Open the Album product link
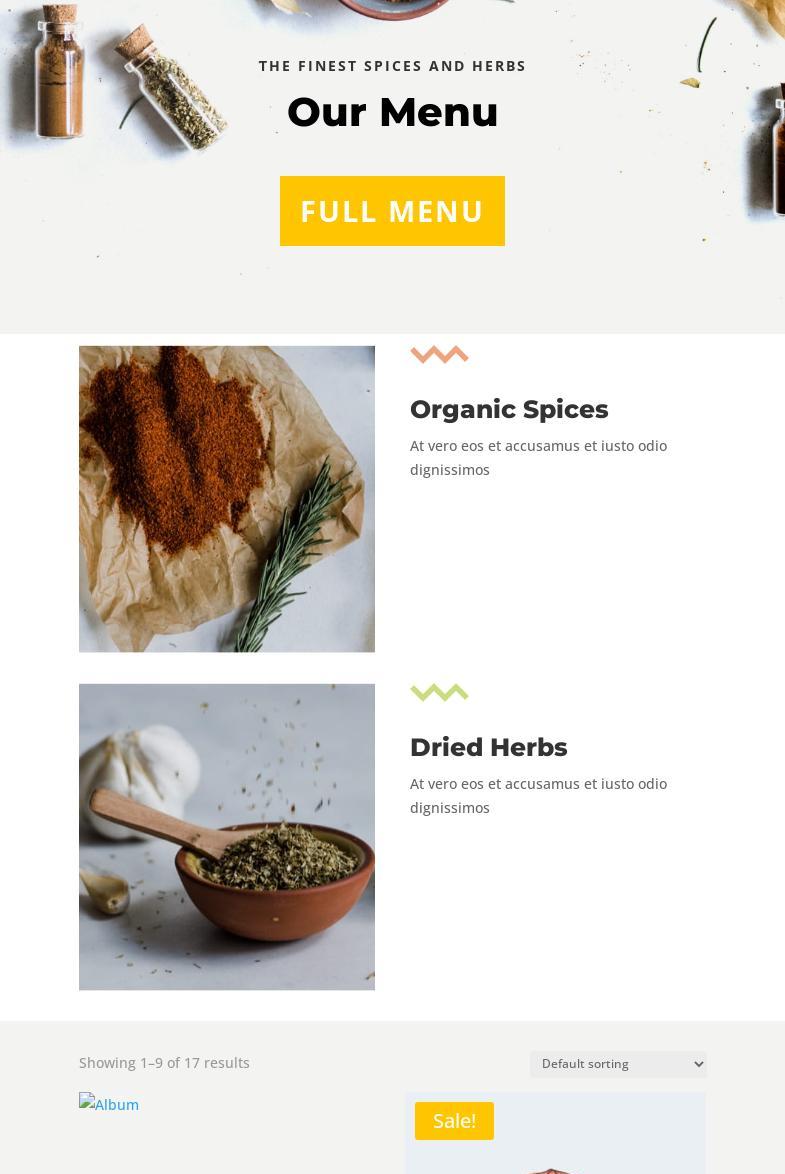This screenshot has height=1174, width=785. (109, 1104)
